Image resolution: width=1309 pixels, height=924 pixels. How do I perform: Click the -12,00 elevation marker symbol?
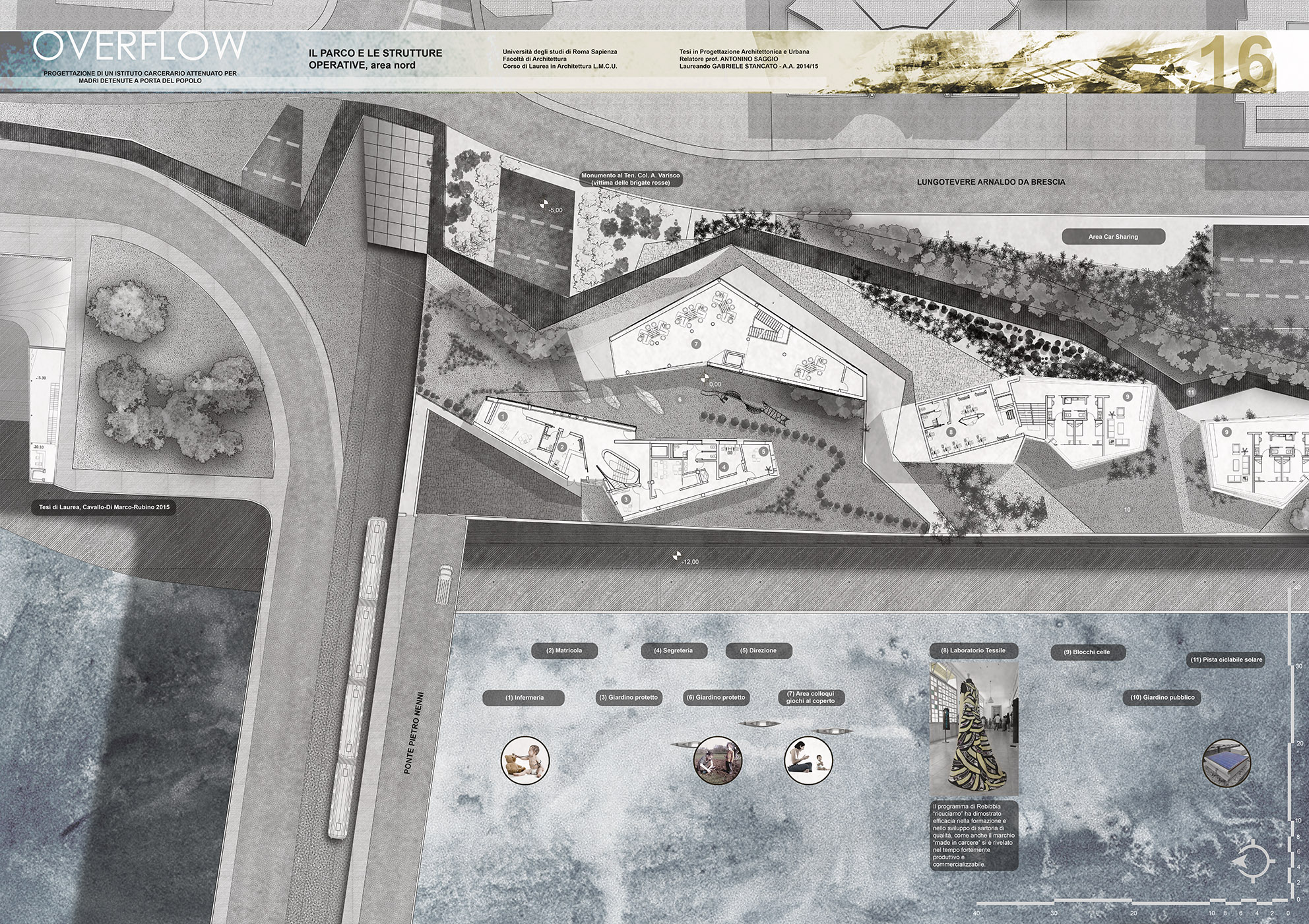676,557
